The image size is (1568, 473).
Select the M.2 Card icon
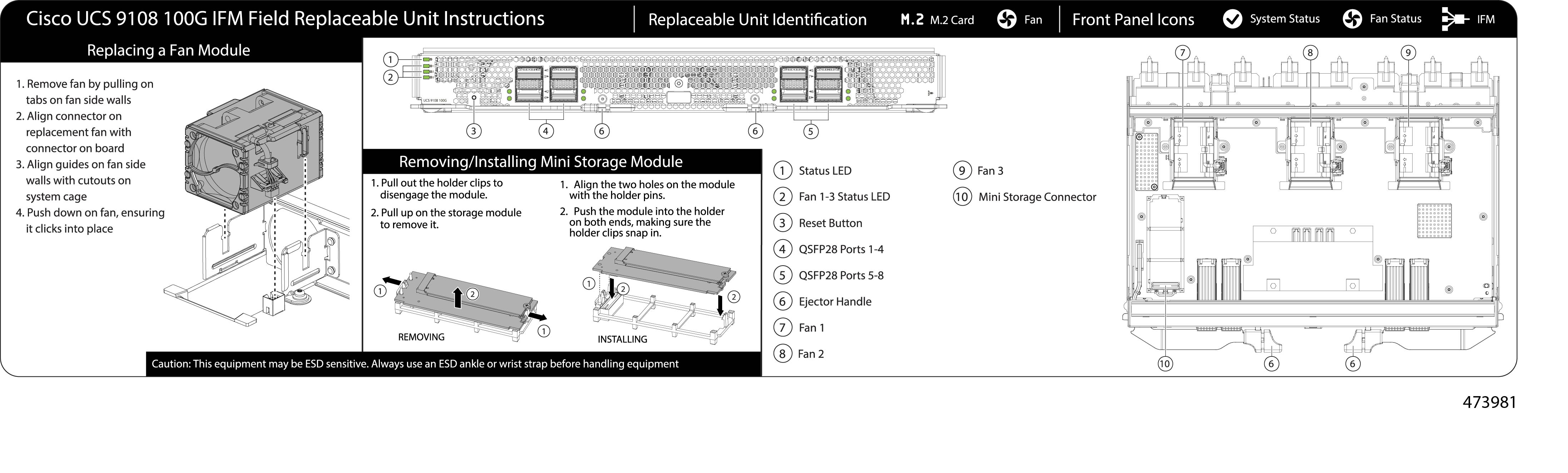coord(912,19)
